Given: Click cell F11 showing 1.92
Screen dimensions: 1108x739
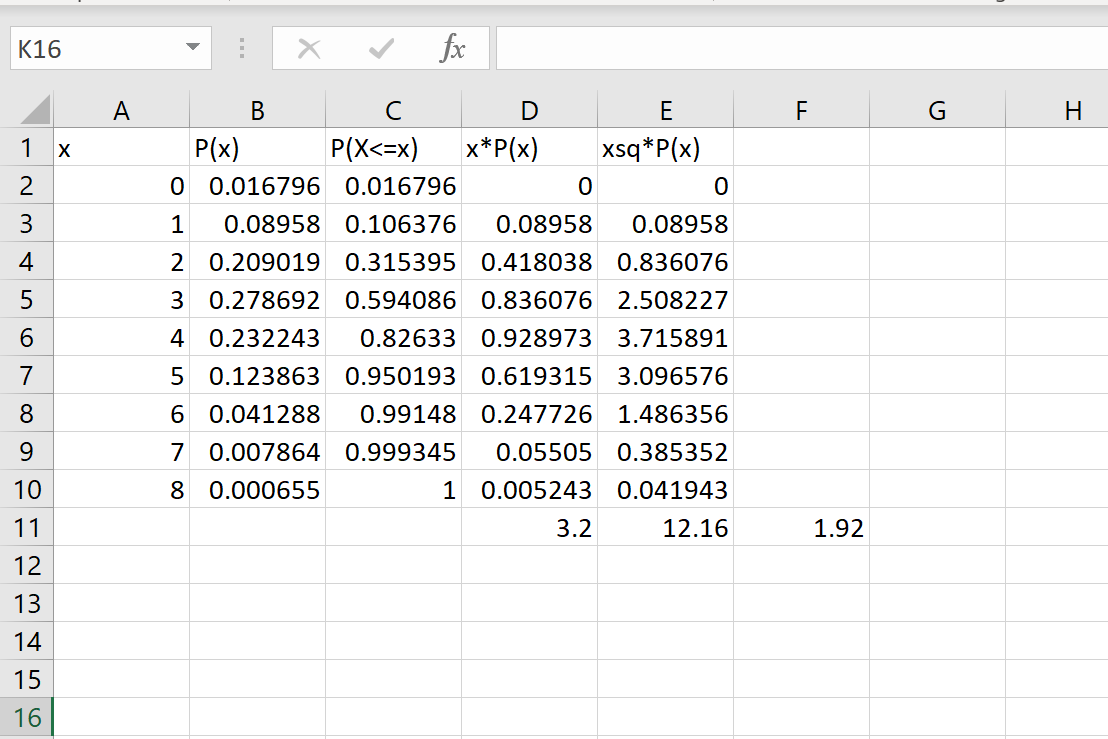Looking at the screenshot, I should coord(801,528).
